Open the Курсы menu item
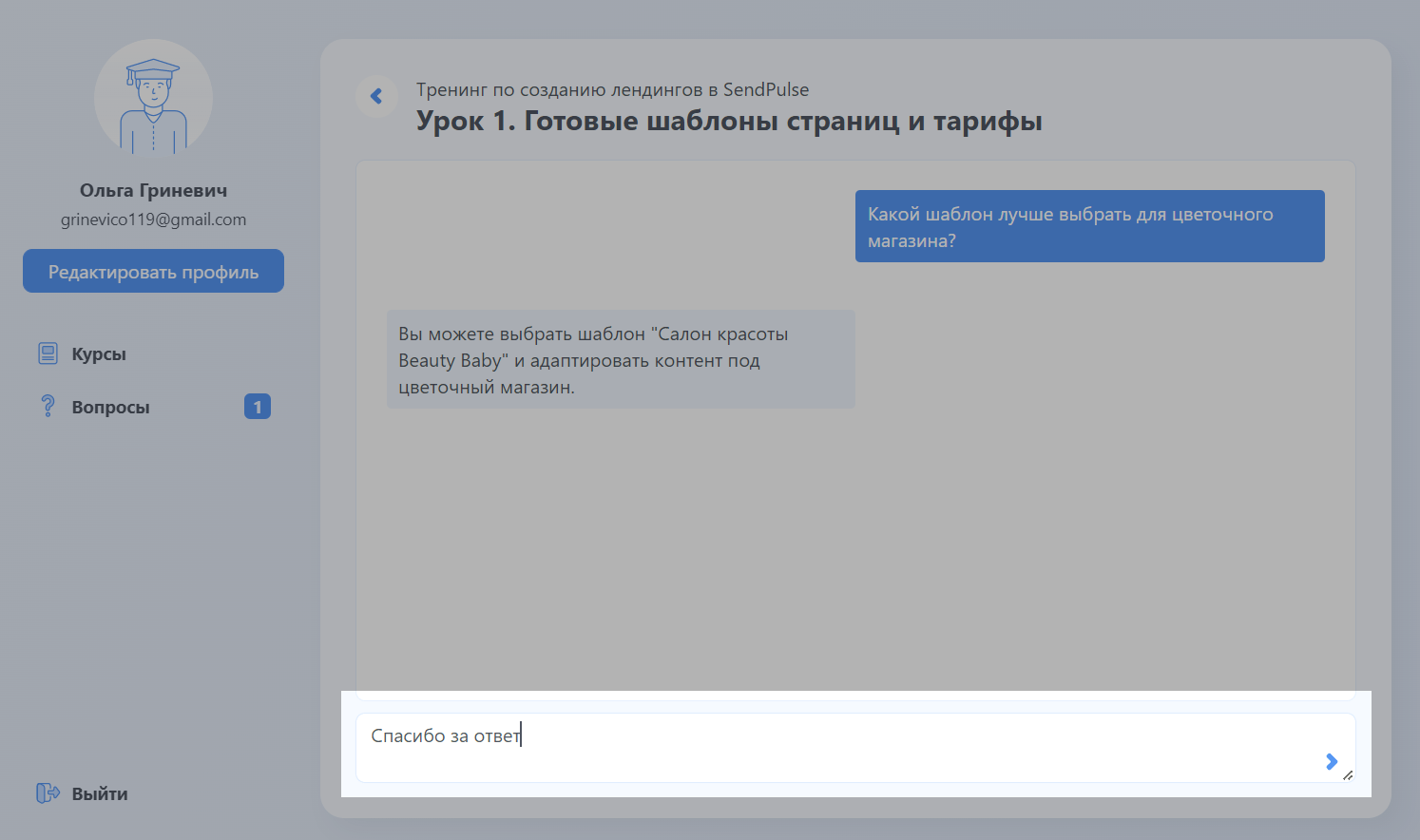1420x840 pixels. point(99,354)
